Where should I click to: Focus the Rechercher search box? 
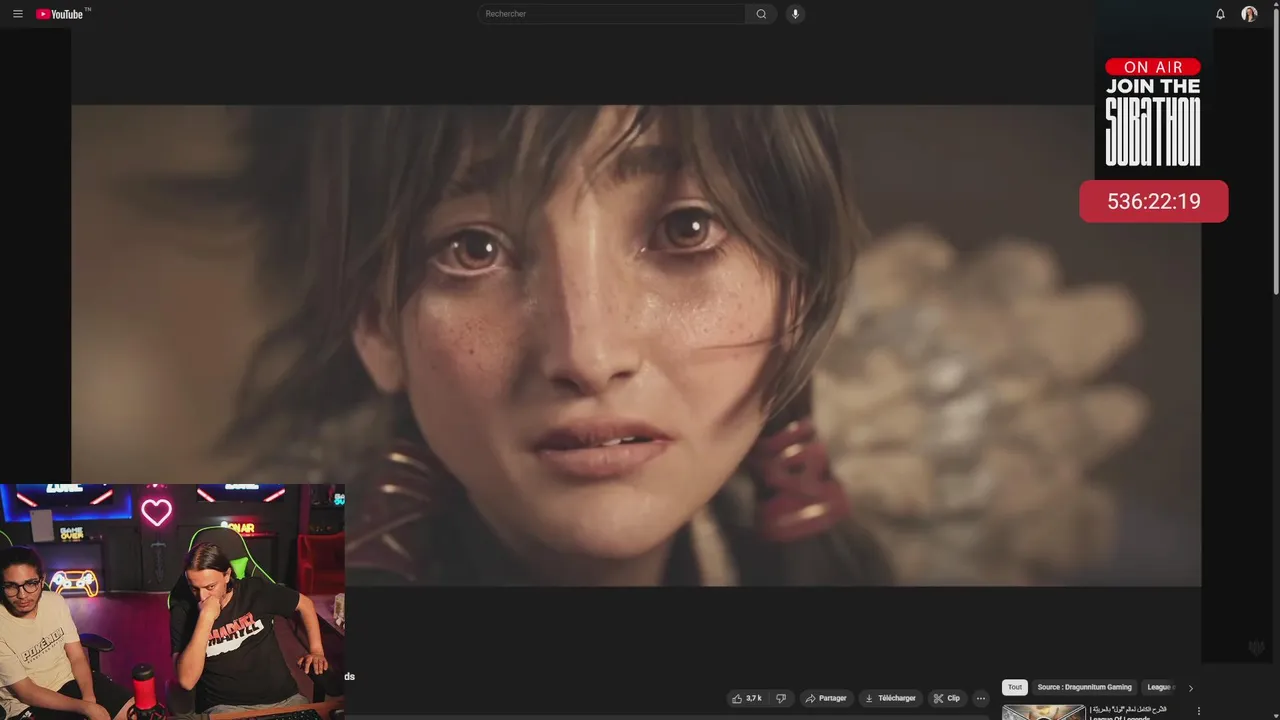click(611, 14)
